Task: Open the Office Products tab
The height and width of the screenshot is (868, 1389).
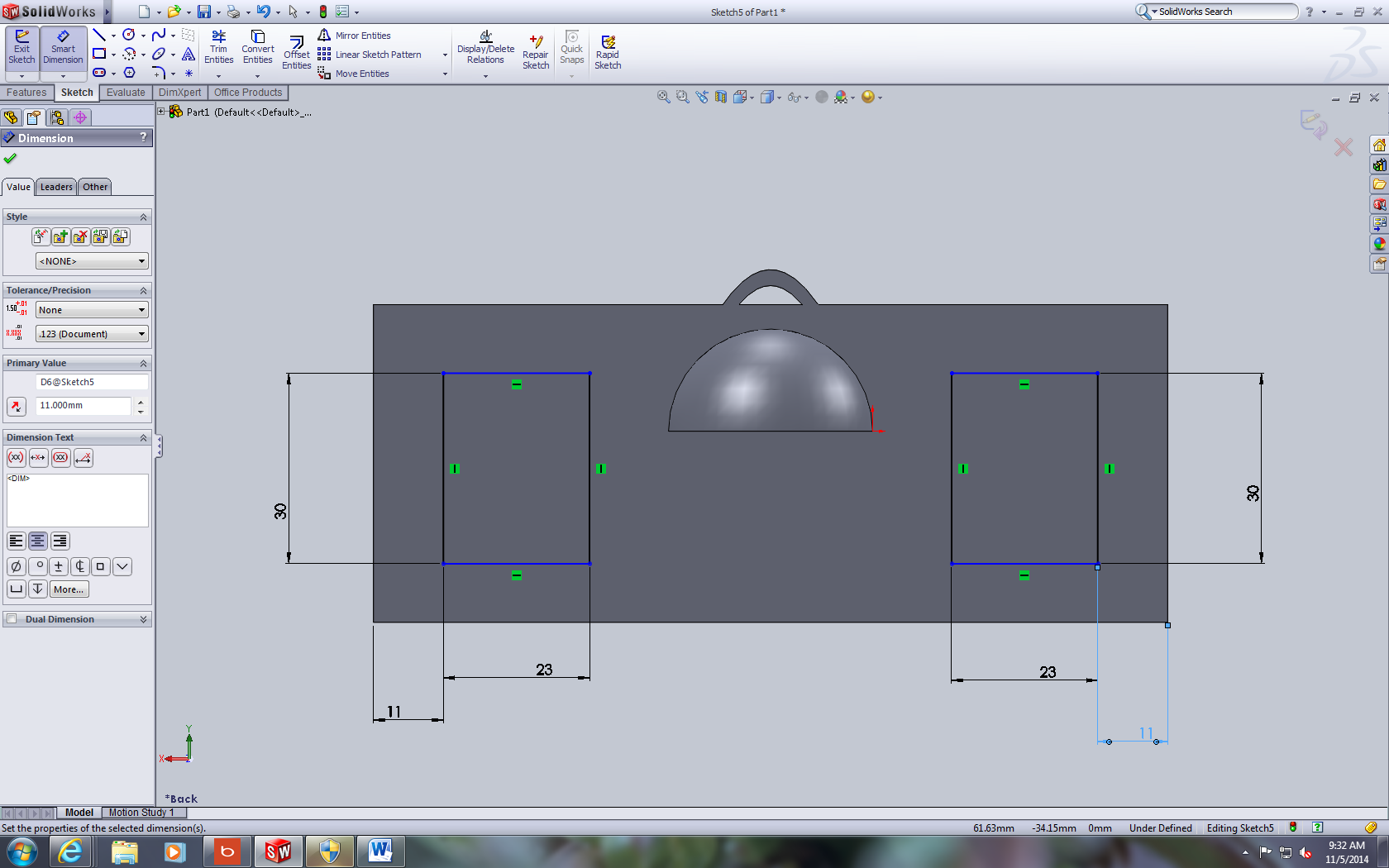Action: (248, 93)
